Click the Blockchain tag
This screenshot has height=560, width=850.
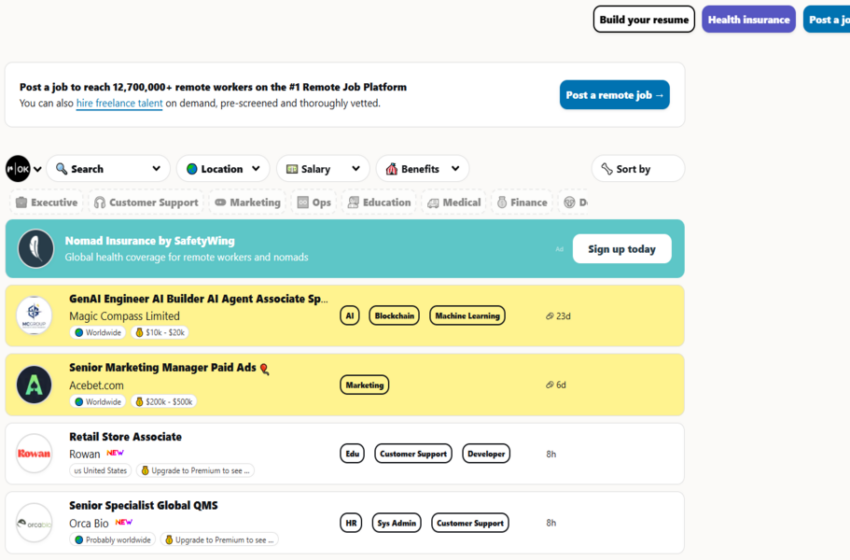click(x=394, y=316)
